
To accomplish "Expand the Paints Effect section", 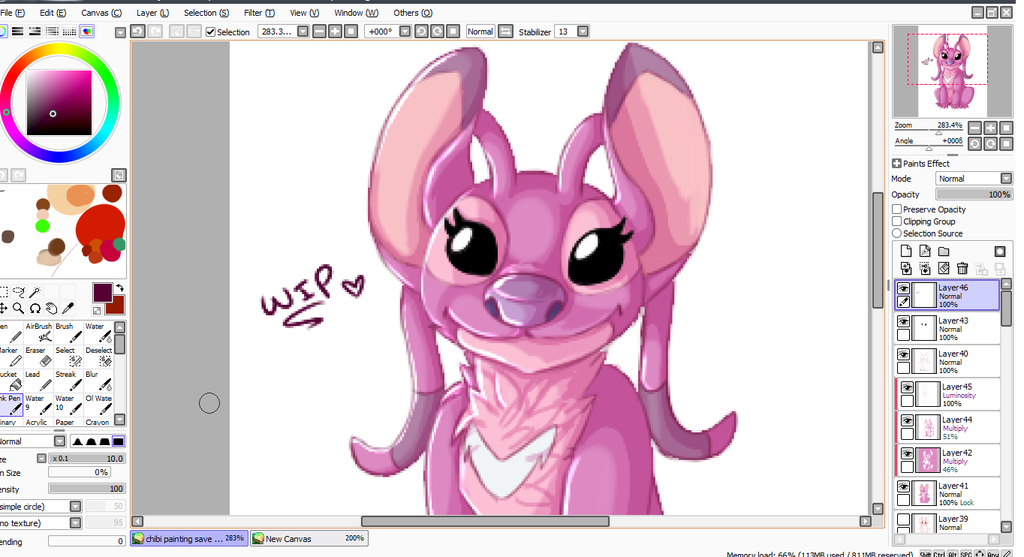I will (x=897, y=164).
